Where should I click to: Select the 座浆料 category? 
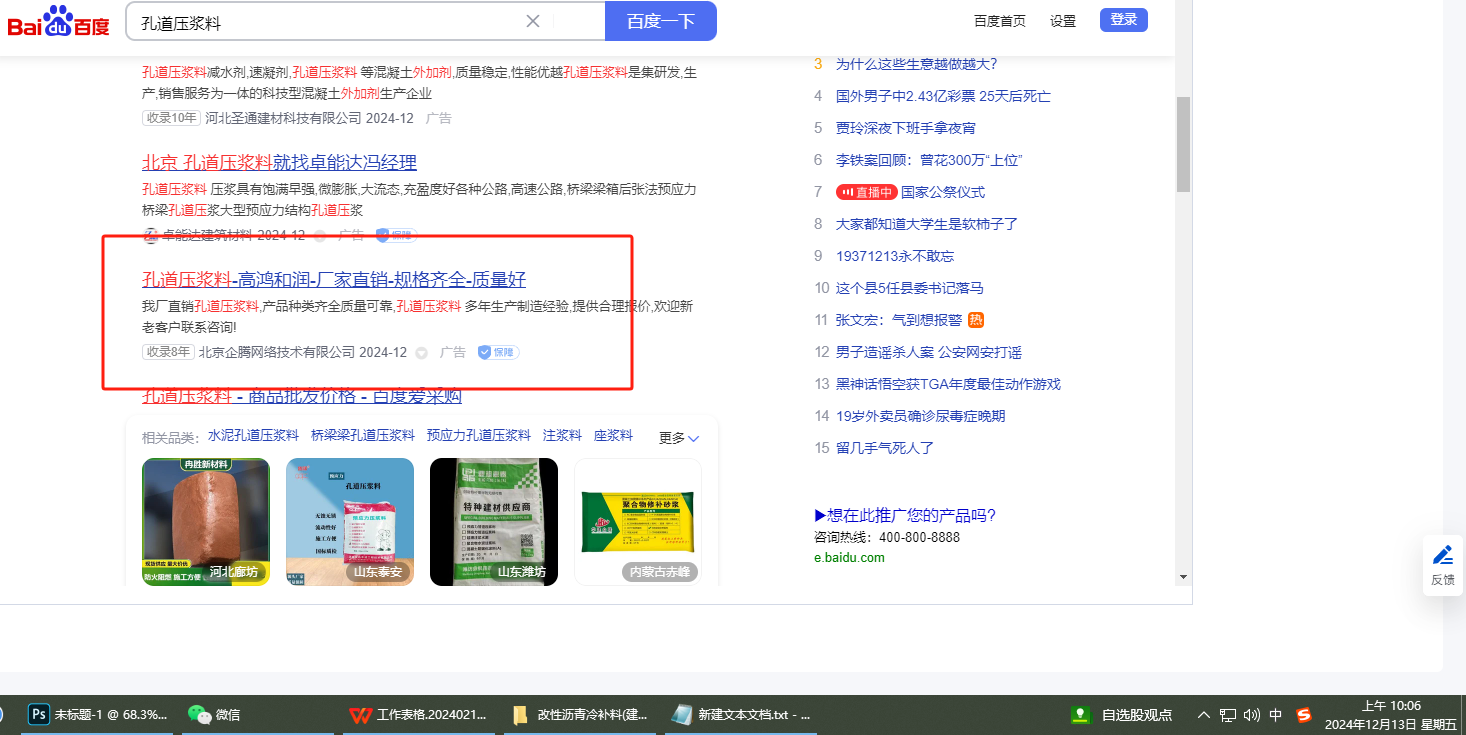click(x=614, y=436)
